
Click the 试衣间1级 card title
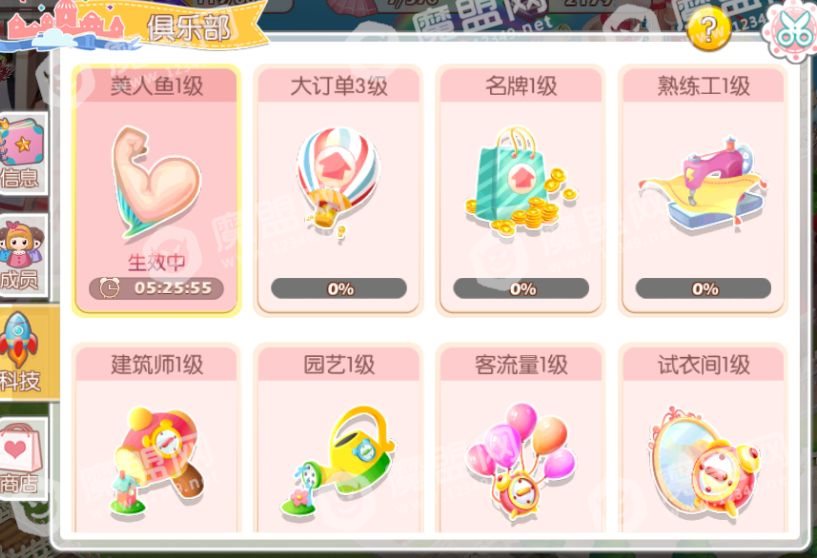pos(703,365)
